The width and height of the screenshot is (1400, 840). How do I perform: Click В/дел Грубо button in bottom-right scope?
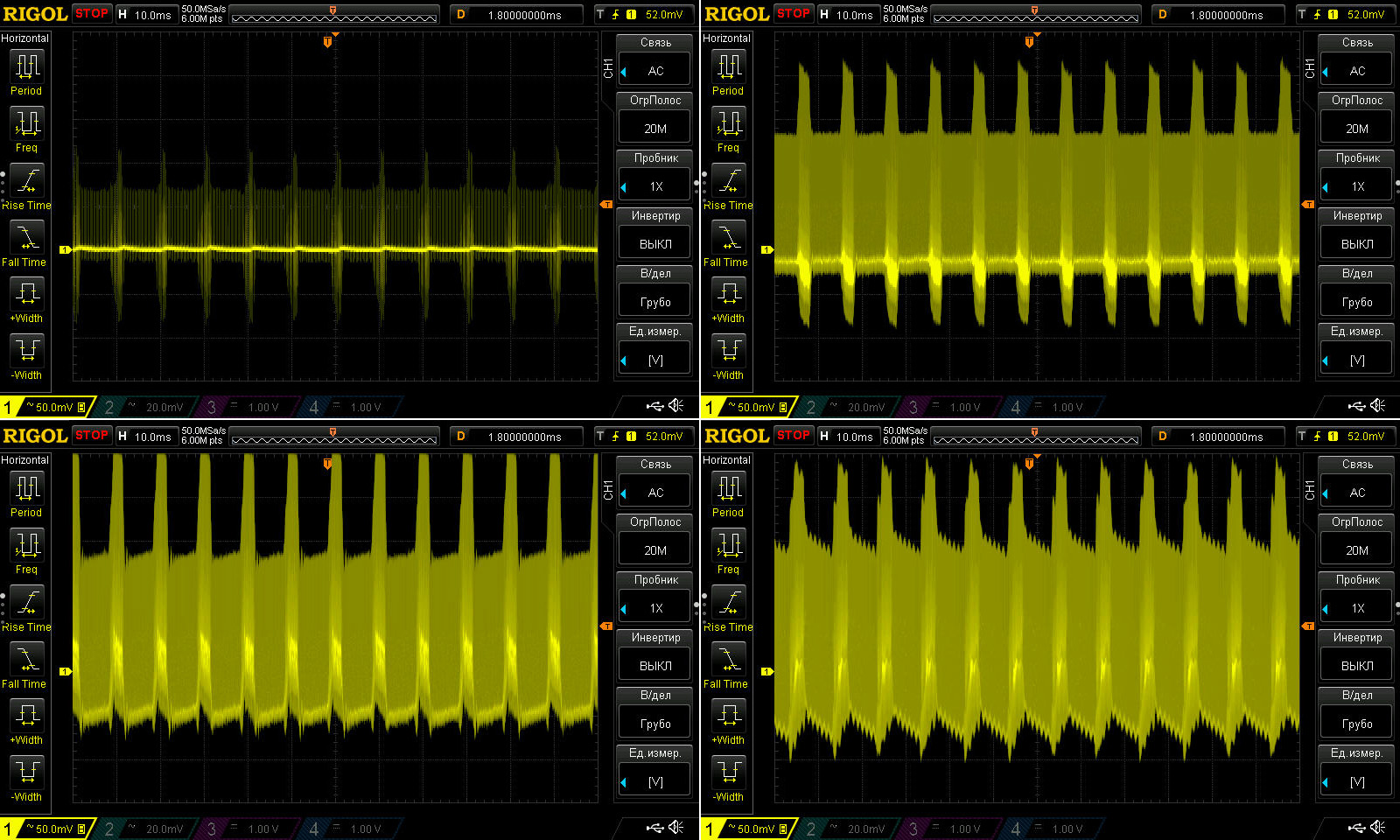point(1356,723)
